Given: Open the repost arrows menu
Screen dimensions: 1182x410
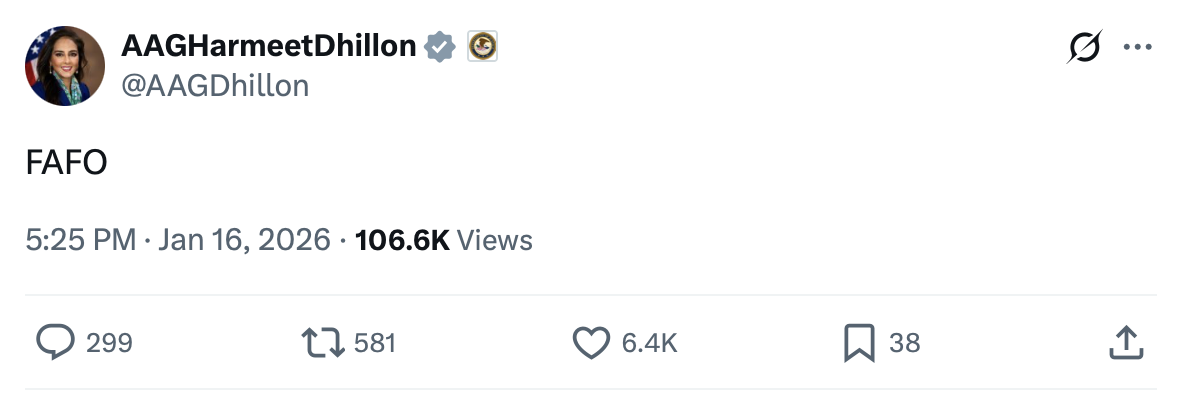Looking at the screenshot, I should 323,343.
